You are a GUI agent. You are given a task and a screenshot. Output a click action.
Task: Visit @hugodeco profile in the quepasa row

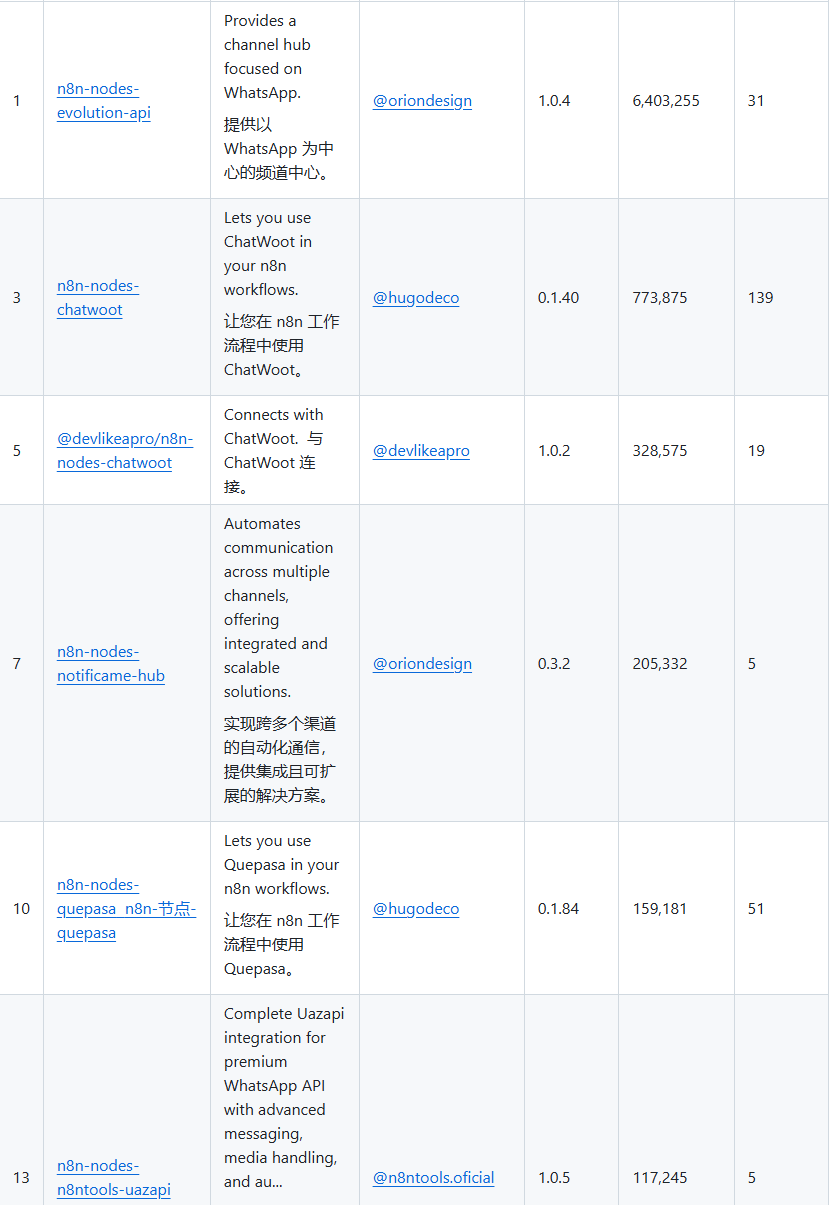416,909
